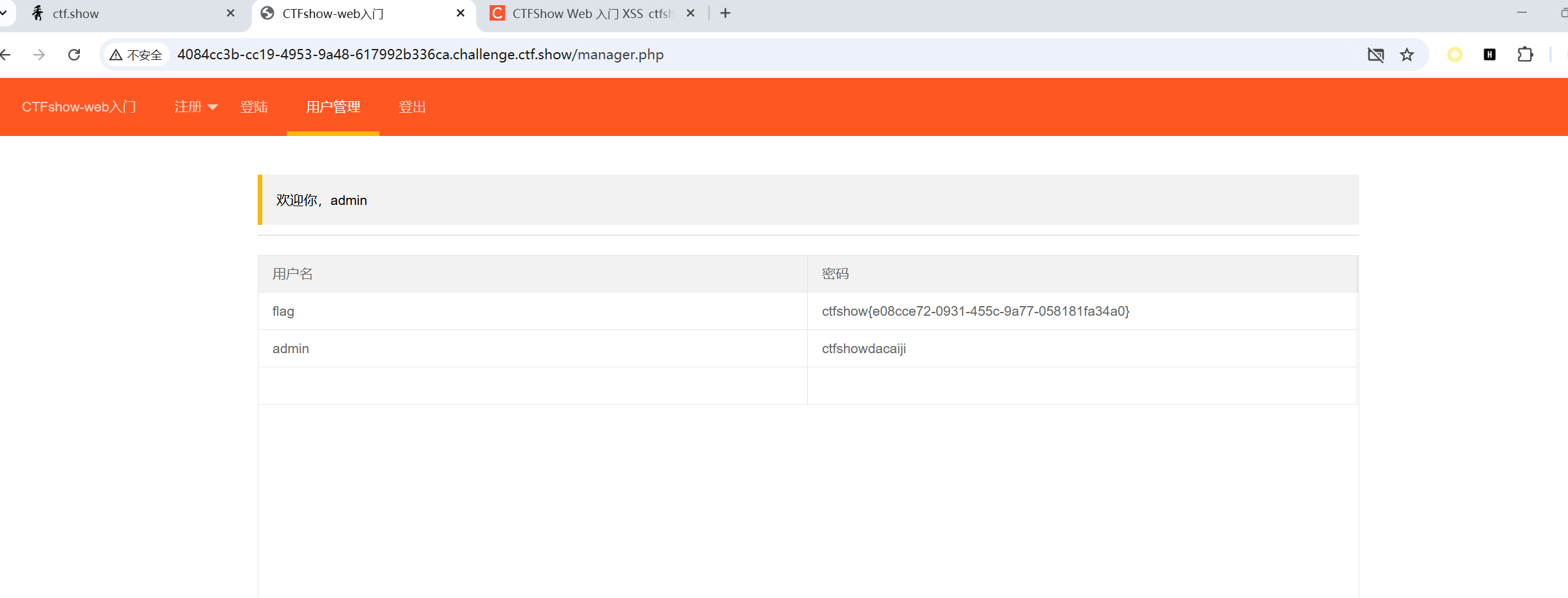Open the tab search chevron in tab strip

4,13
